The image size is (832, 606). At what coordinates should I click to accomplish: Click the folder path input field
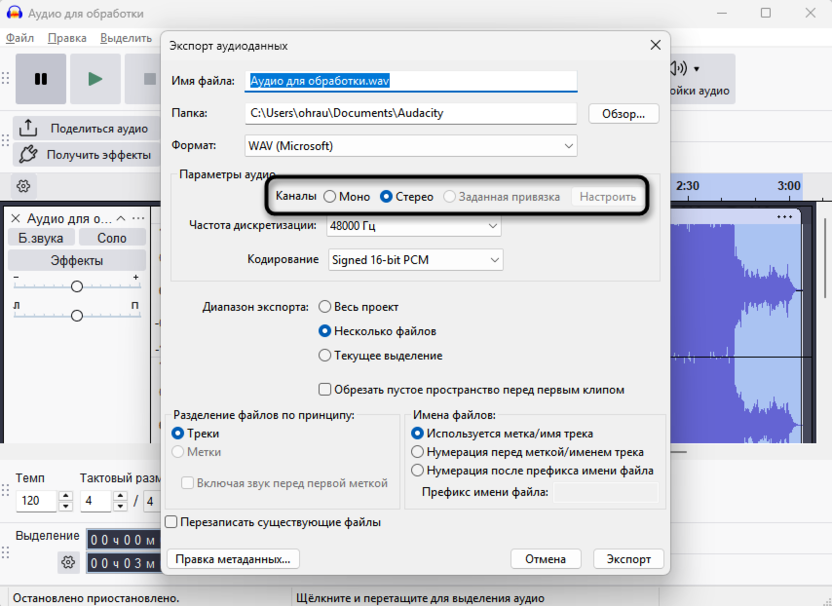(x=411, y=113)
